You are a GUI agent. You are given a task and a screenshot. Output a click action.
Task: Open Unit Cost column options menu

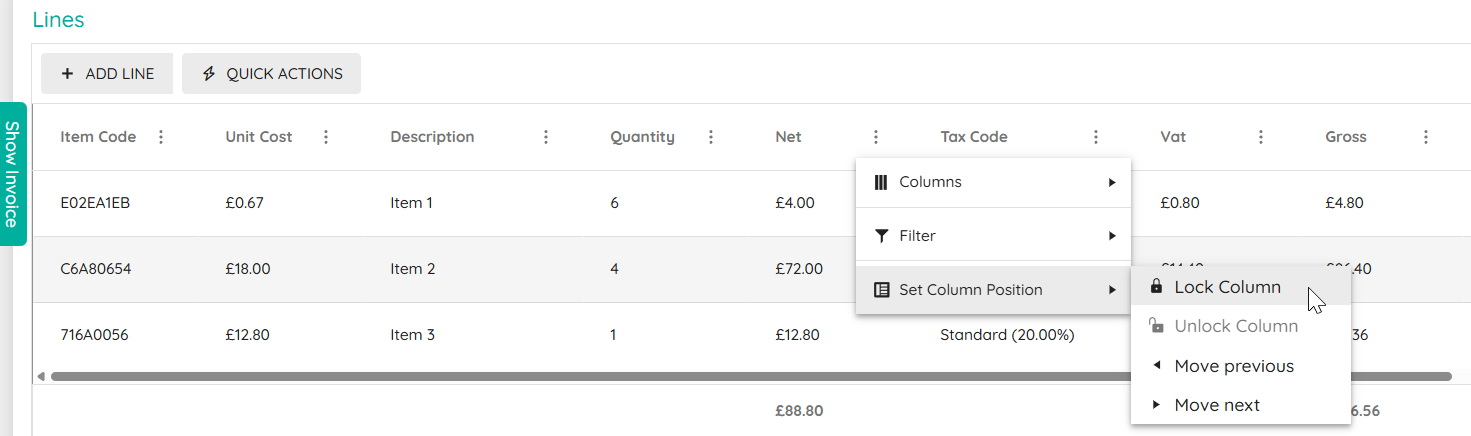(326, 137)
